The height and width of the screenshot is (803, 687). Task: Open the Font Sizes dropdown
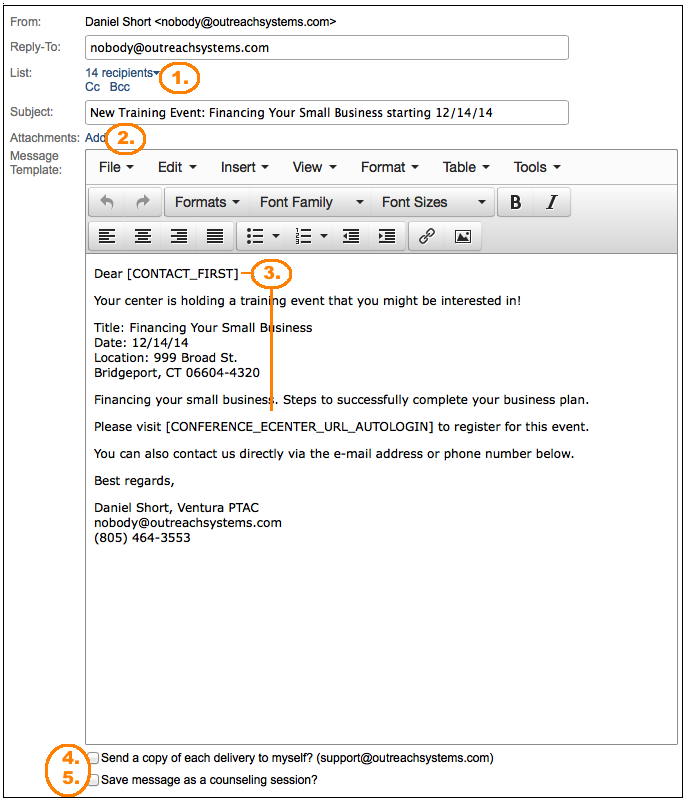[433, 202]
